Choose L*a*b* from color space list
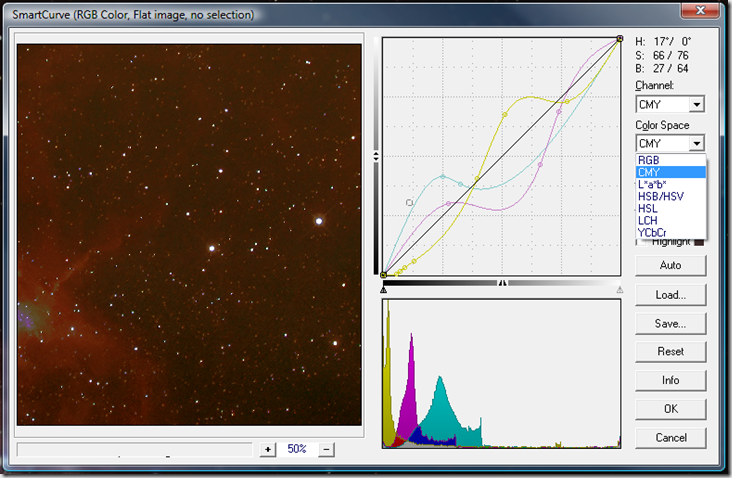 (670, 184)
